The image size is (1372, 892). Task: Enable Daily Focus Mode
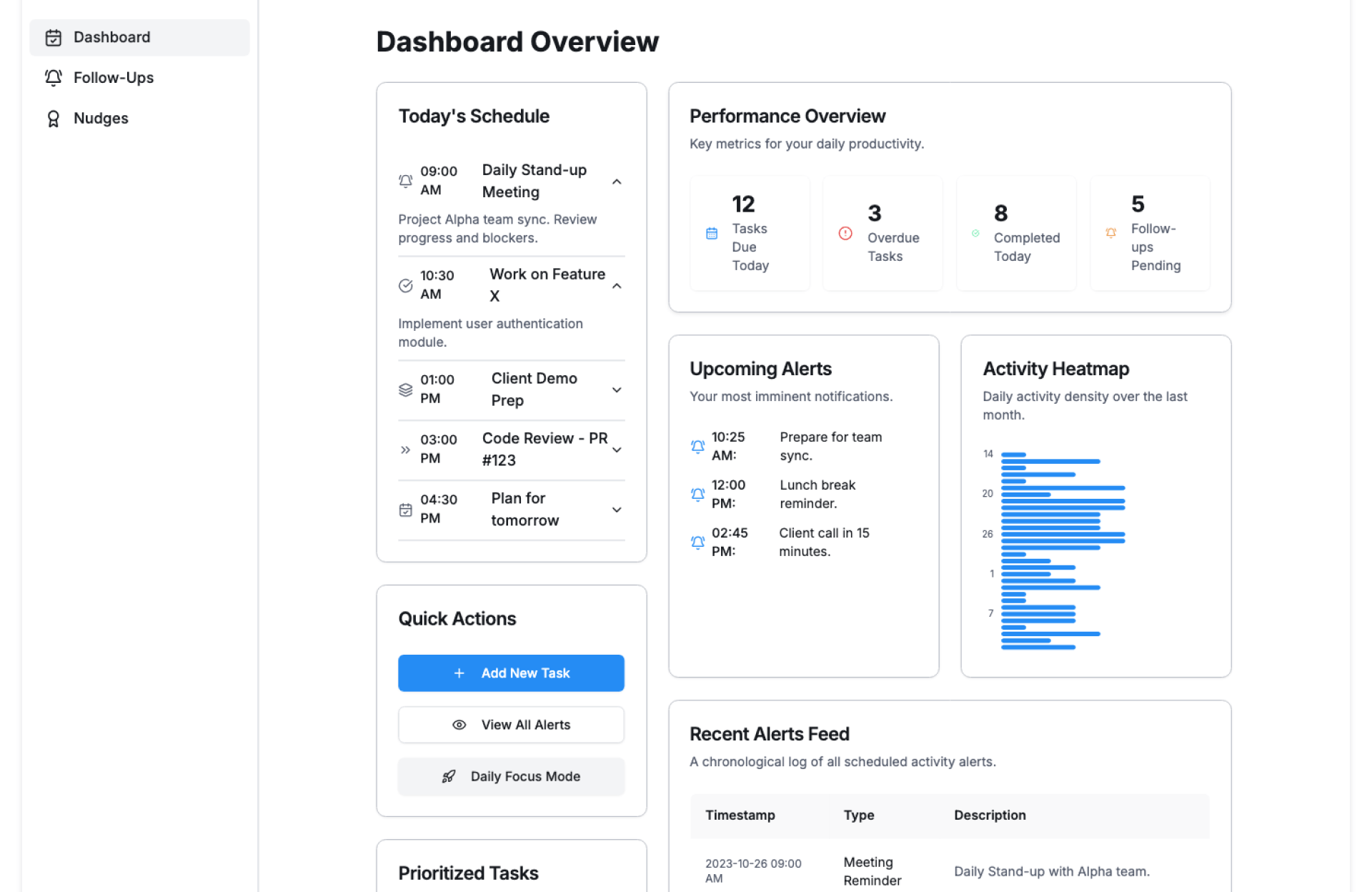(511, 776)
